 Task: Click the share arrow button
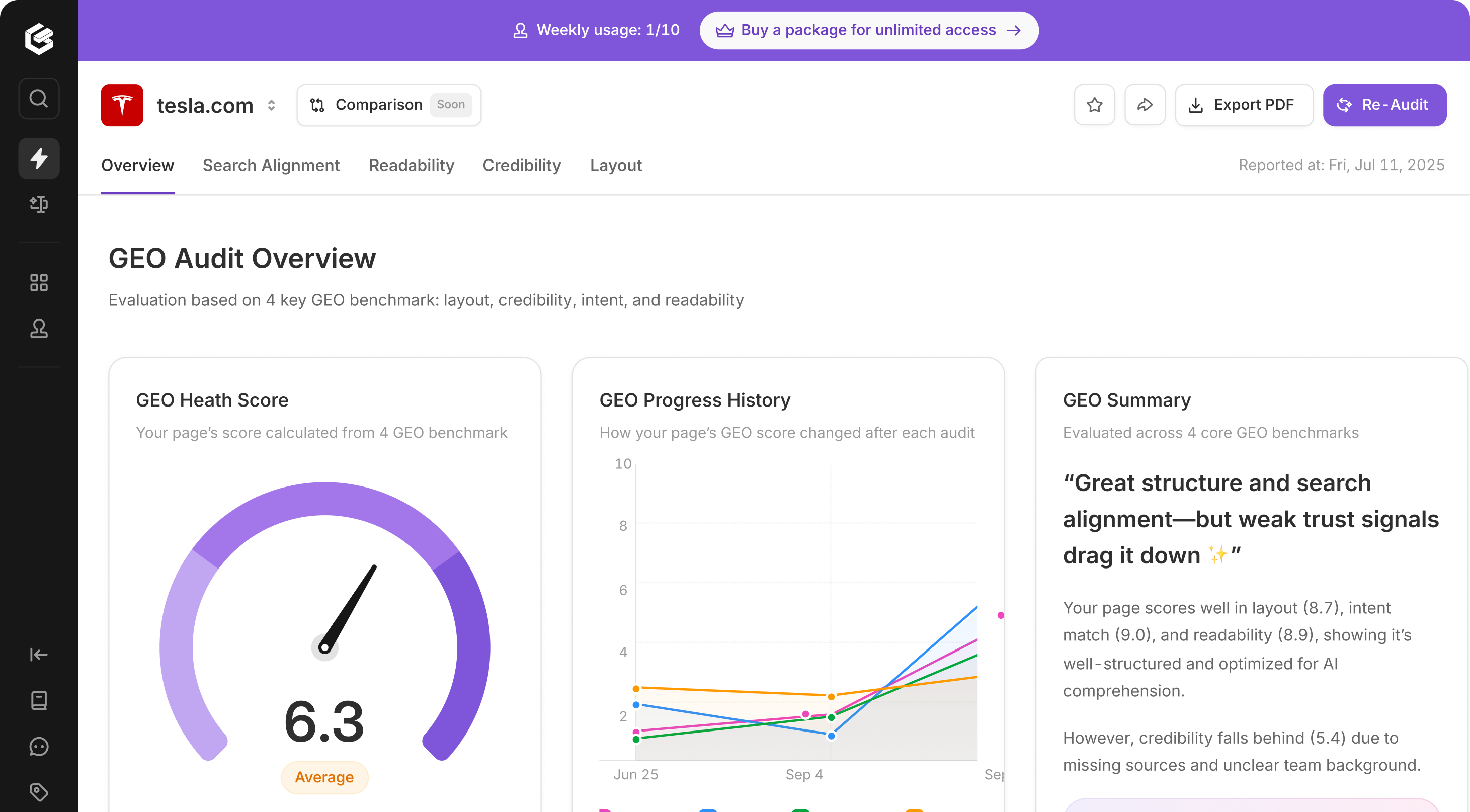(x=1144, y=105)
